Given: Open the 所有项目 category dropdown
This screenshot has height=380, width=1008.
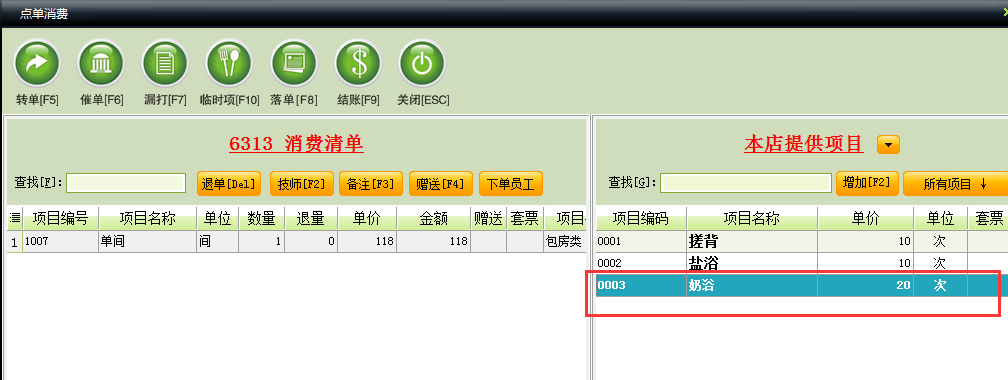Looking at the screenshot, I should click(955, 184).
